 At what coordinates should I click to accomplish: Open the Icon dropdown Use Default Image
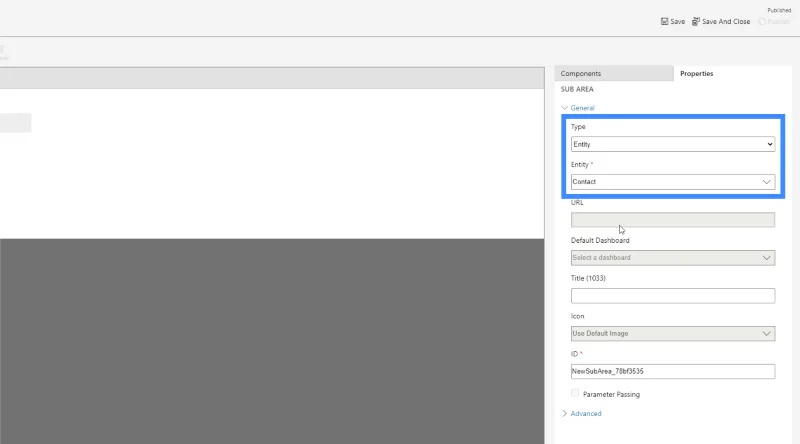click(672, 334)
